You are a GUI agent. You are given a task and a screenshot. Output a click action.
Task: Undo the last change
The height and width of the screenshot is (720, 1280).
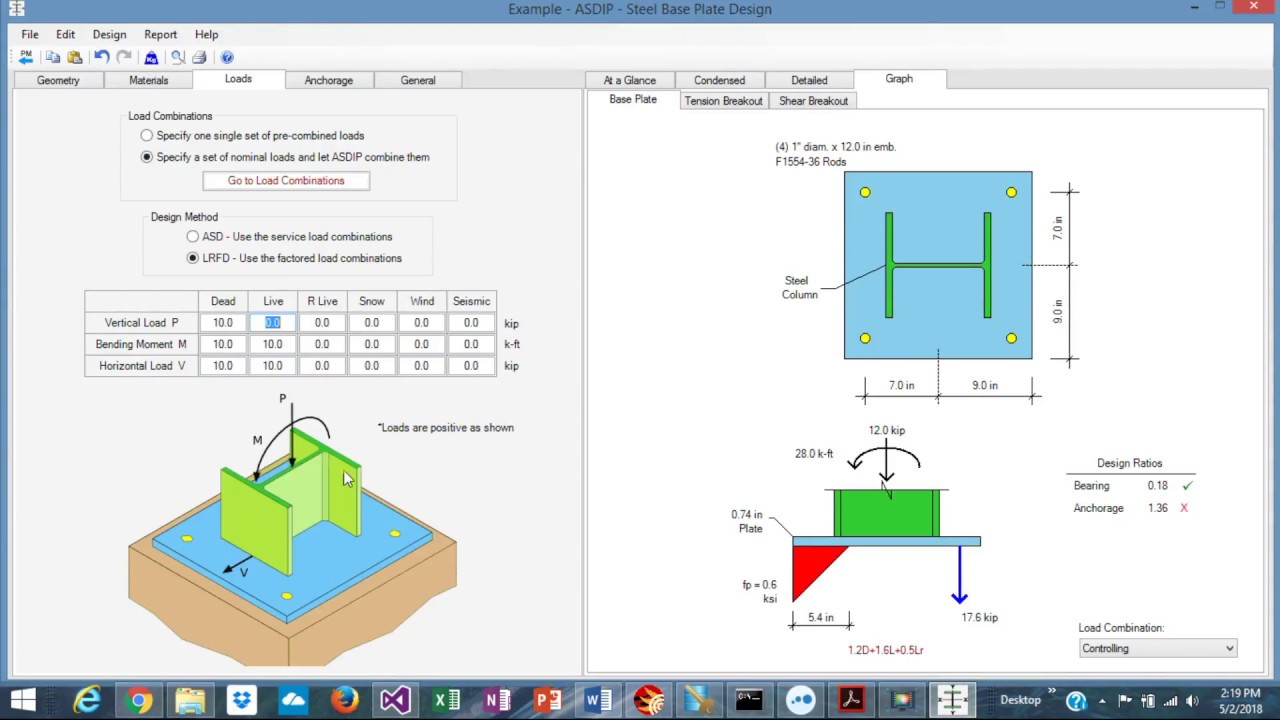click(102, 57)
